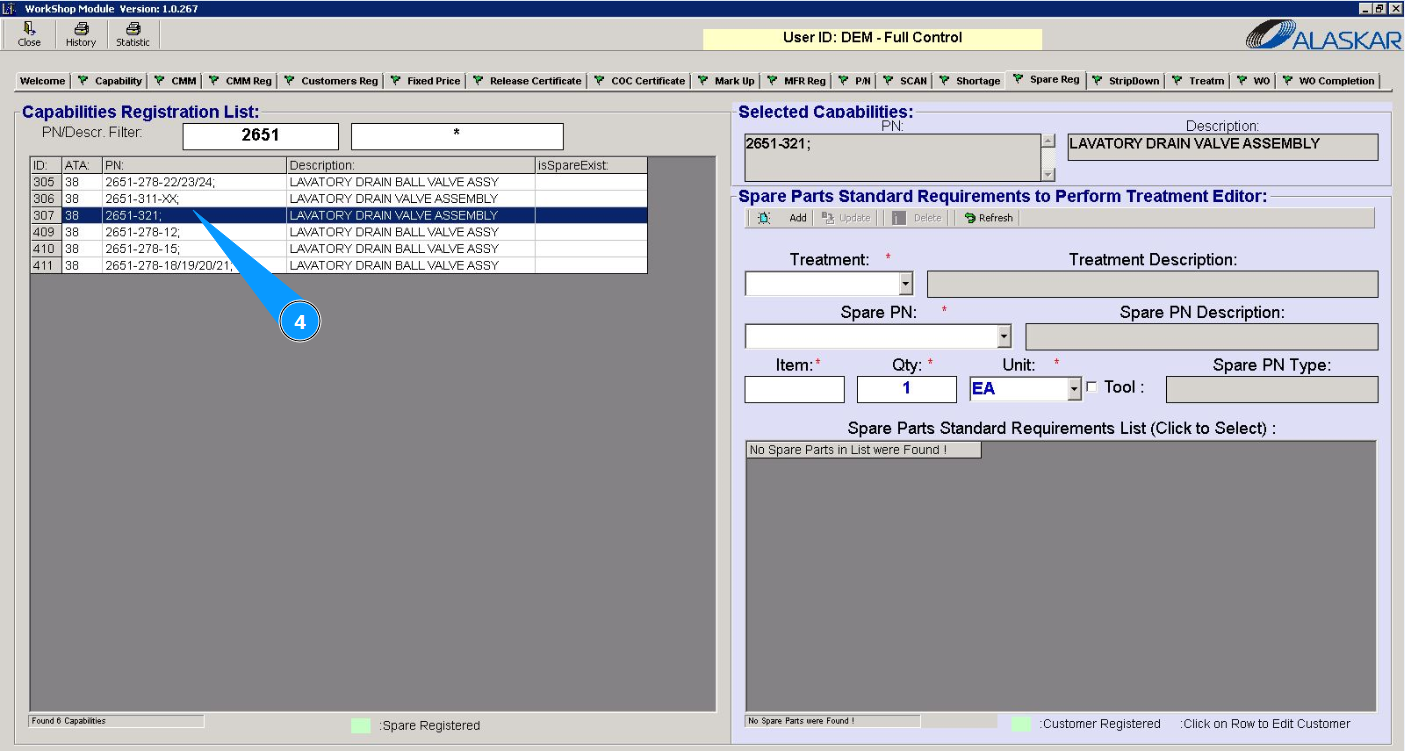1405x751 pixels.
Task: Open the Unit dropdown showing EA
Action: 1074,389
